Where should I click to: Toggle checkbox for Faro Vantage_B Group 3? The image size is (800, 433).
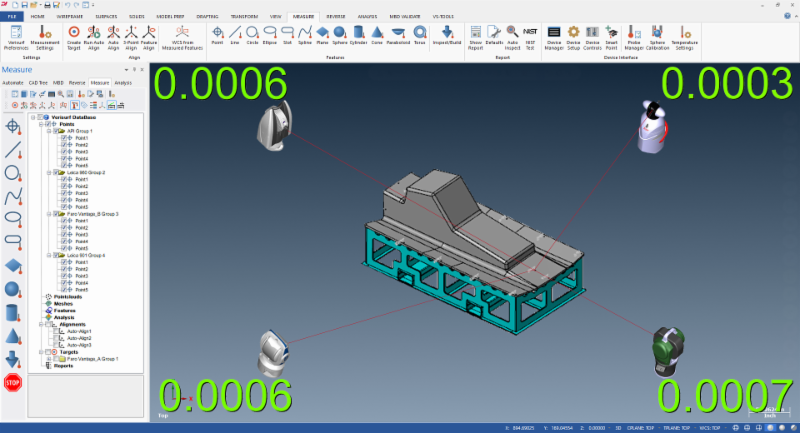[x=55, y=214]
